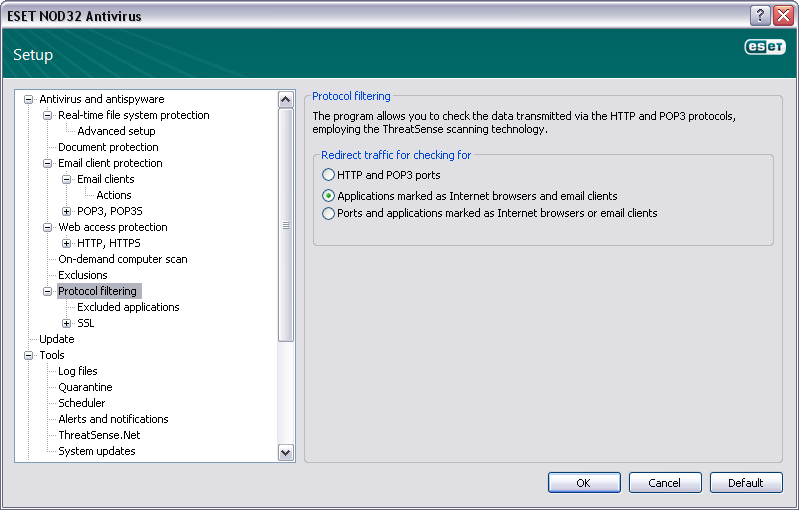Screen dimensions: 799x510
Task: Select Email clients tree item
Action: 105,179
